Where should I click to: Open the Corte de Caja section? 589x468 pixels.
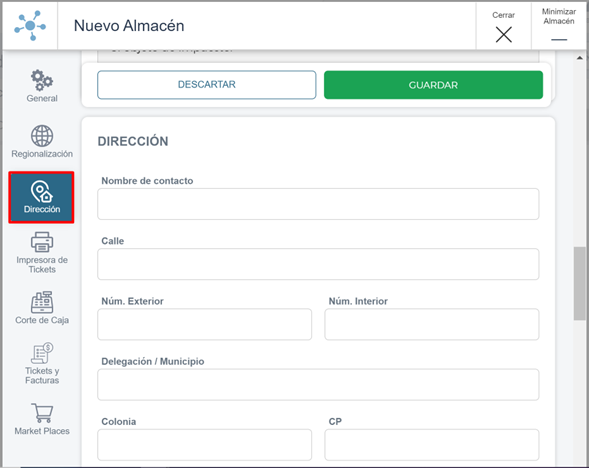[42, 308]
